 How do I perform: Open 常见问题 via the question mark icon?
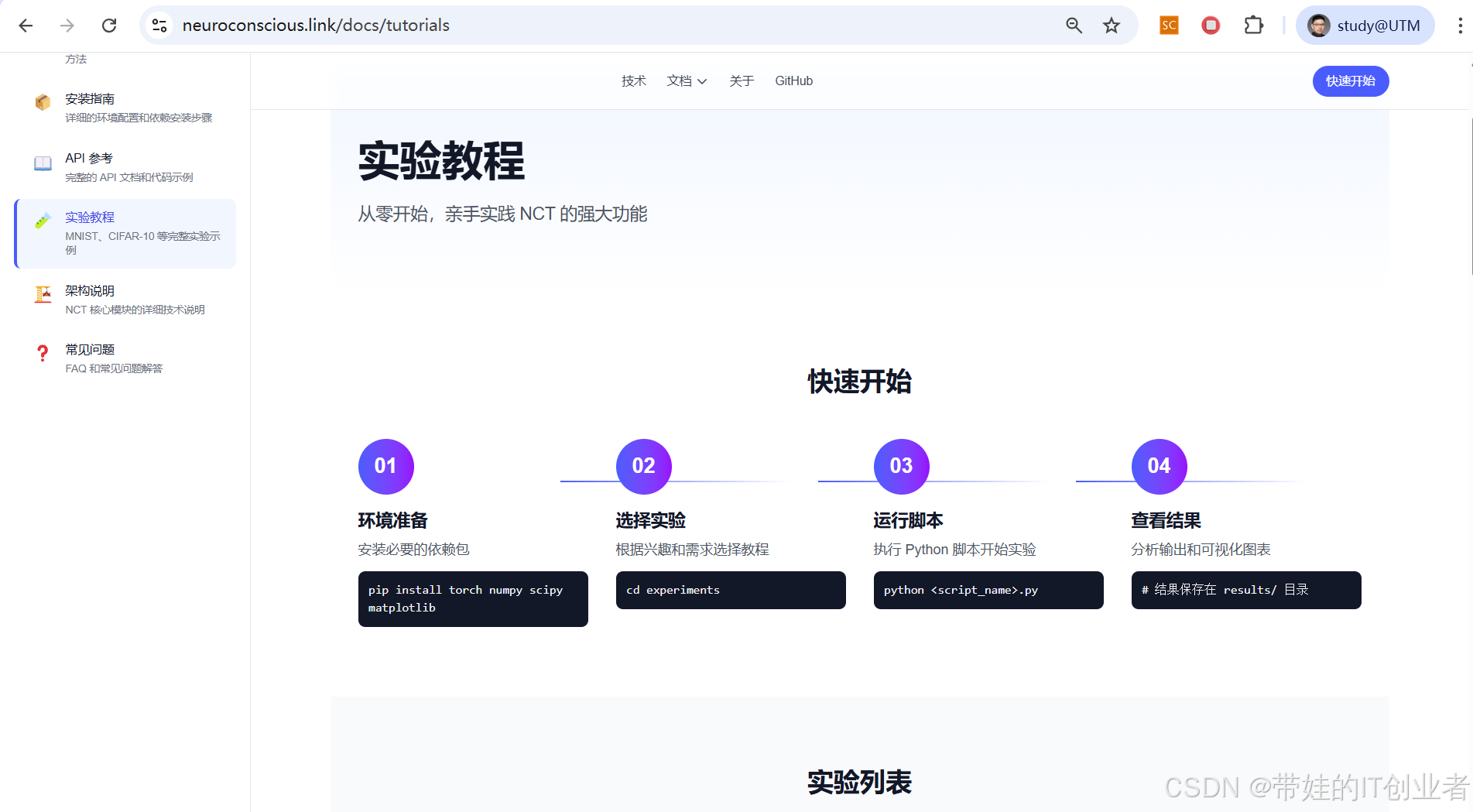click(43, 353)
